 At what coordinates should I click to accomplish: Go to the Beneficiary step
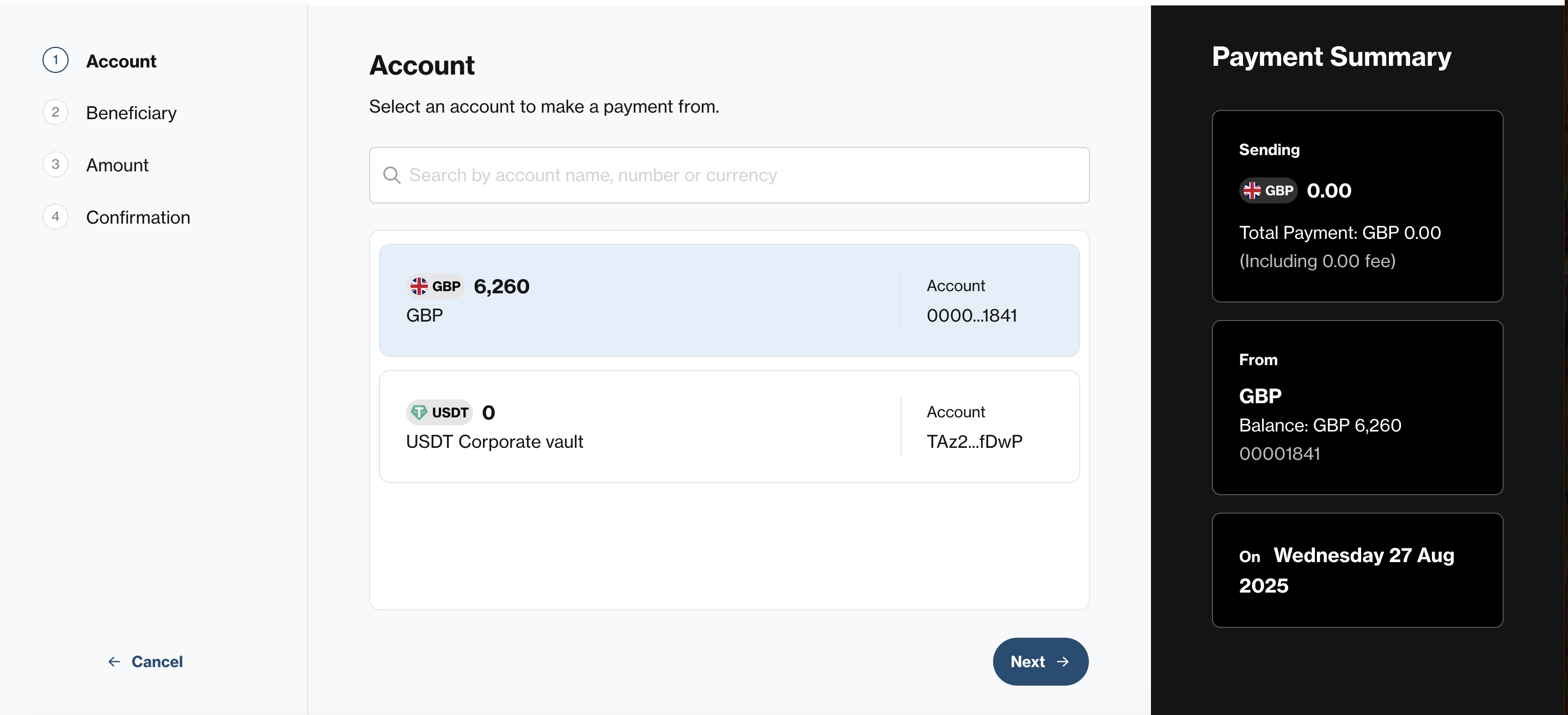coord(131,113)
